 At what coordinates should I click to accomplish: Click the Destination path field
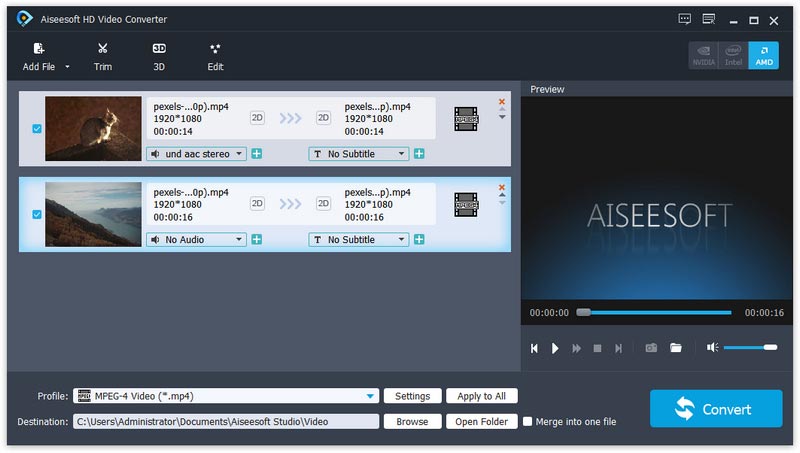pos(226,421)
